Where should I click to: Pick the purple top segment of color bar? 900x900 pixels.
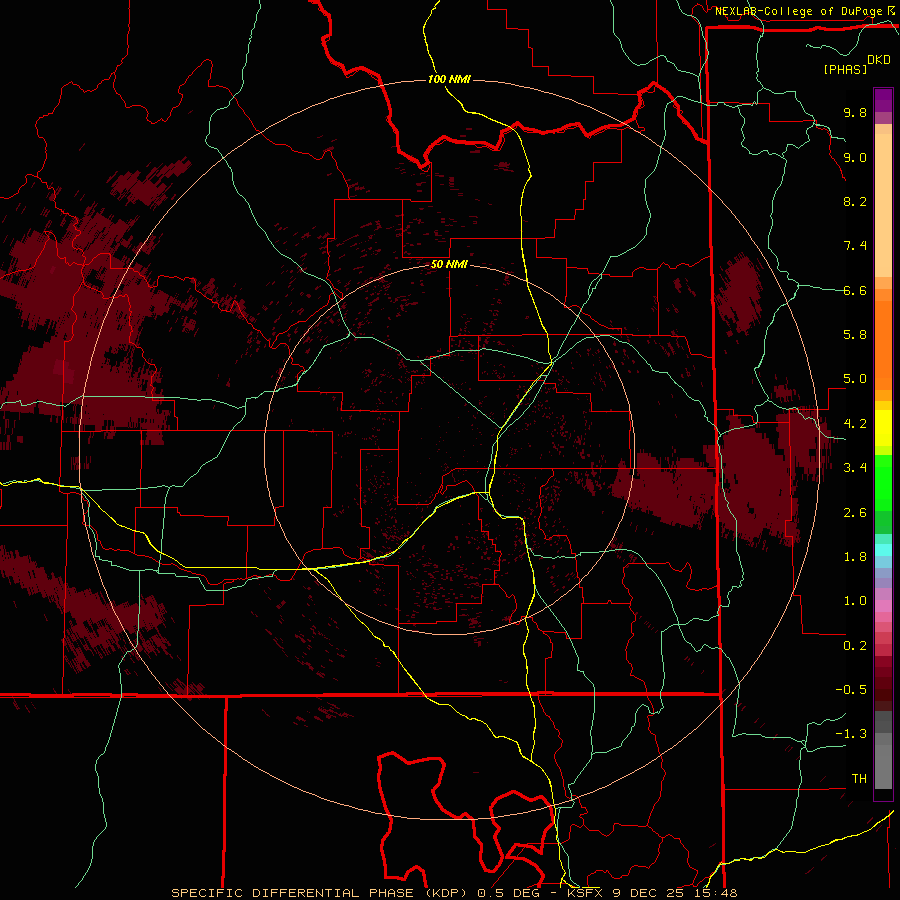click(883, 100)
